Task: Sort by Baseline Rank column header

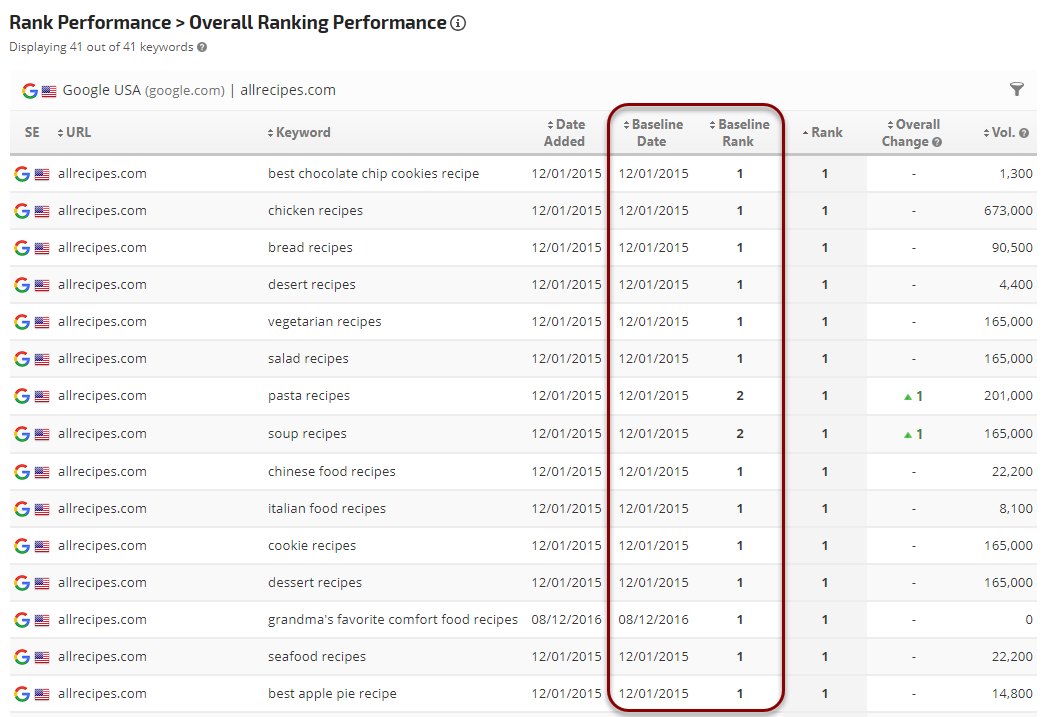Action: (740, 133)
